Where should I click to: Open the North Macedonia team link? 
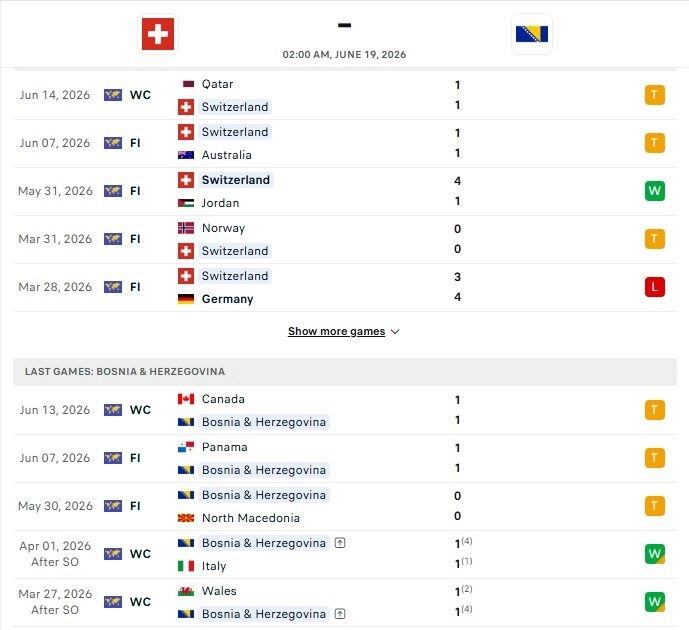point(250,518)
